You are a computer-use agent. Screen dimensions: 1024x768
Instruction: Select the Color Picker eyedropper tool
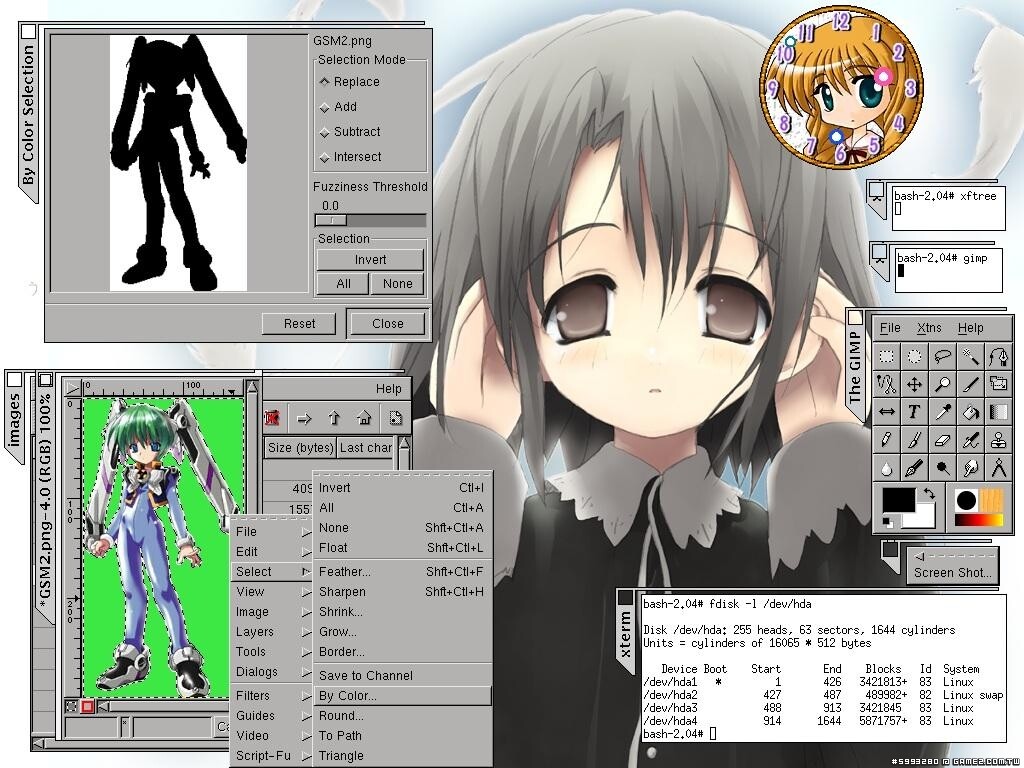[942, 411]
